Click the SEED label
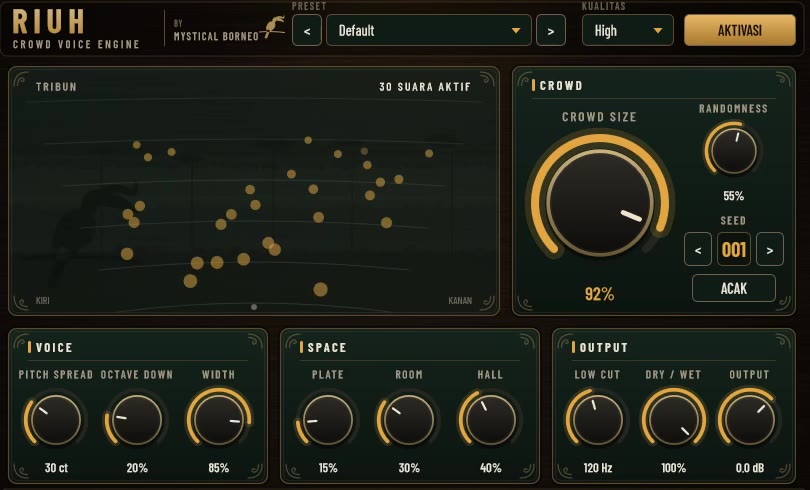810x490 pixels. [x=733, y=220]
